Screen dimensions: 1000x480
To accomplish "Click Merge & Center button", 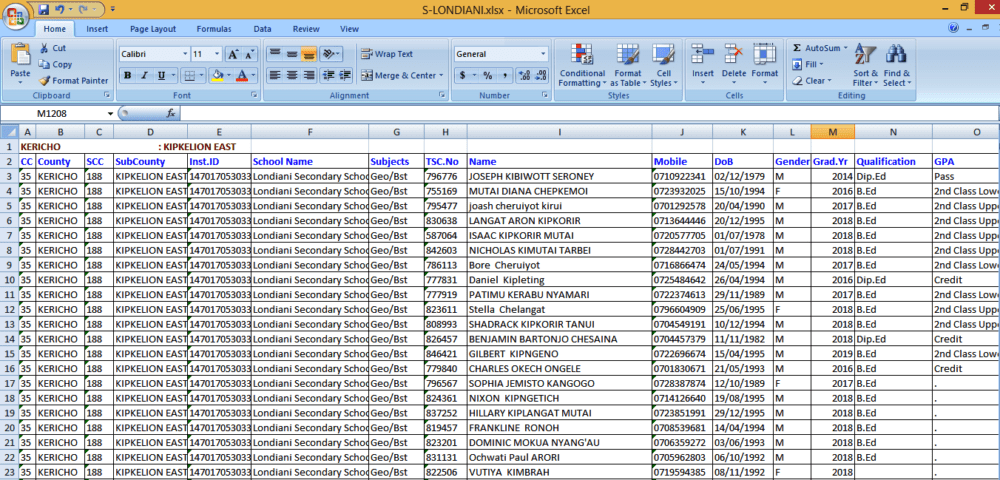I will pos(398,75).
